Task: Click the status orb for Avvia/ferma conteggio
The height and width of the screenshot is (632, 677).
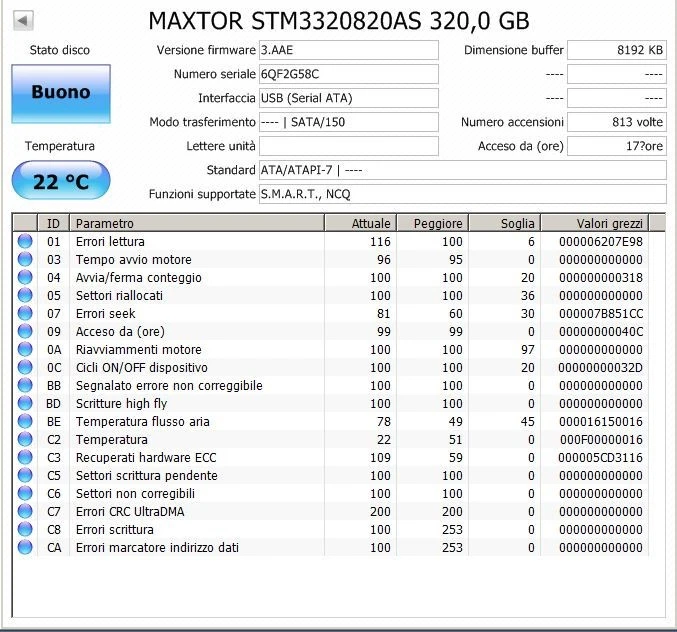Action: (x=25, y=277)
